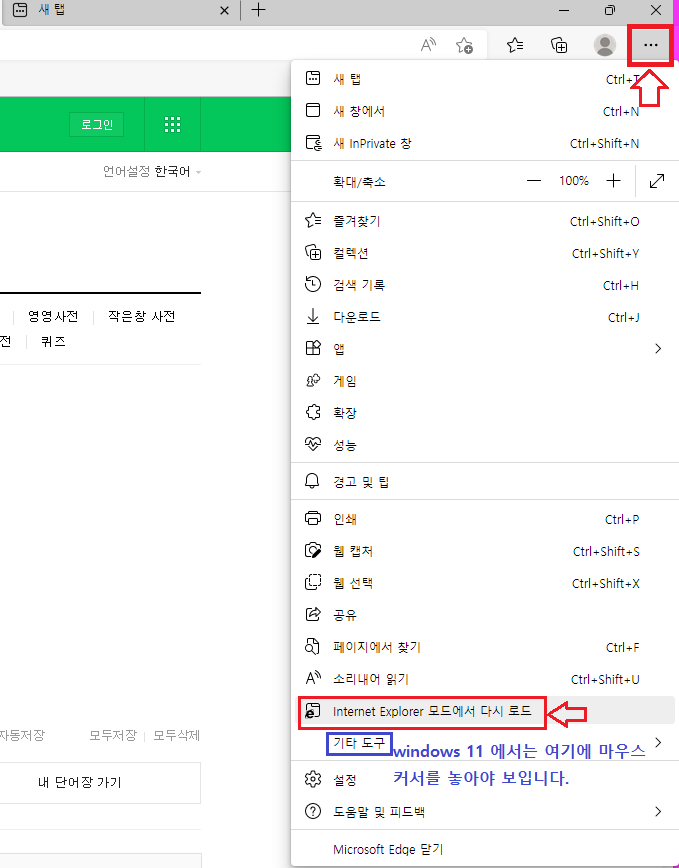Select the 새 탭 browser tab

tap(120, 11)
